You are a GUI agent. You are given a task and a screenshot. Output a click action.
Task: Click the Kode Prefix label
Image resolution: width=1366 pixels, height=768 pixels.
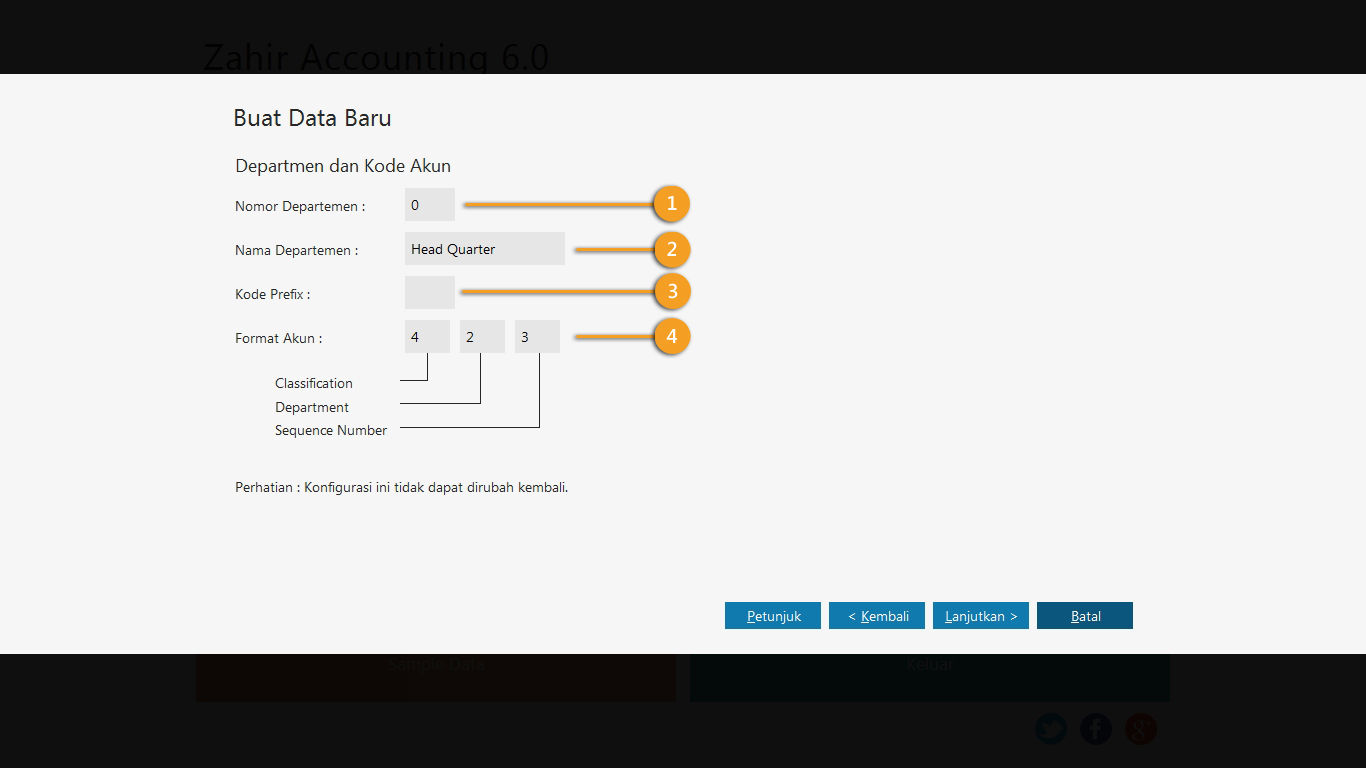(273, 294)
